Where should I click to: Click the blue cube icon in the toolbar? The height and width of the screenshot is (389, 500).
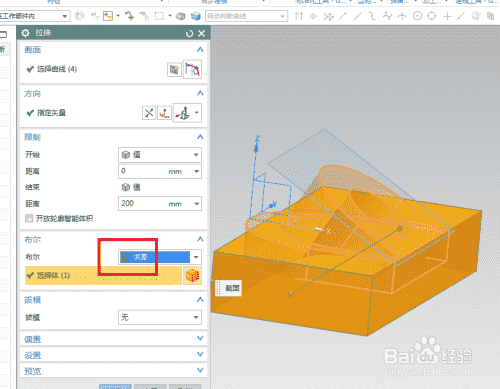pyautogui.click(x=196, y=16)
